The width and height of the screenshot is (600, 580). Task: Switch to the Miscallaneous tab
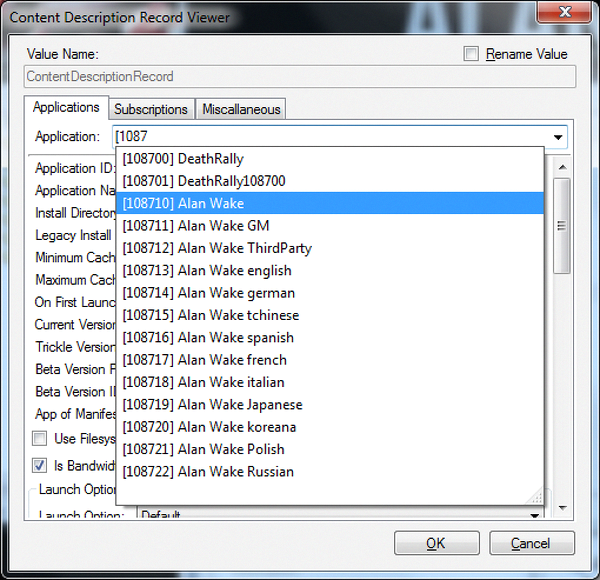point(241,109)
